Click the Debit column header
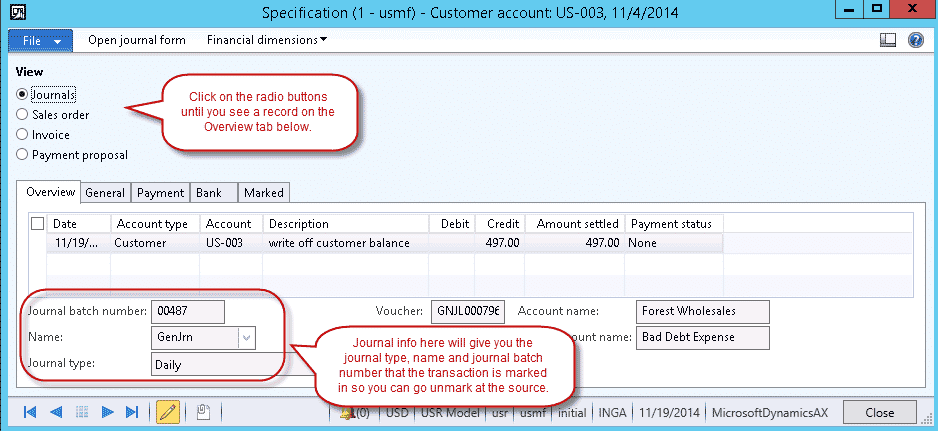The width and height of the screenshot is (938, 431). [x=453, y=224]
